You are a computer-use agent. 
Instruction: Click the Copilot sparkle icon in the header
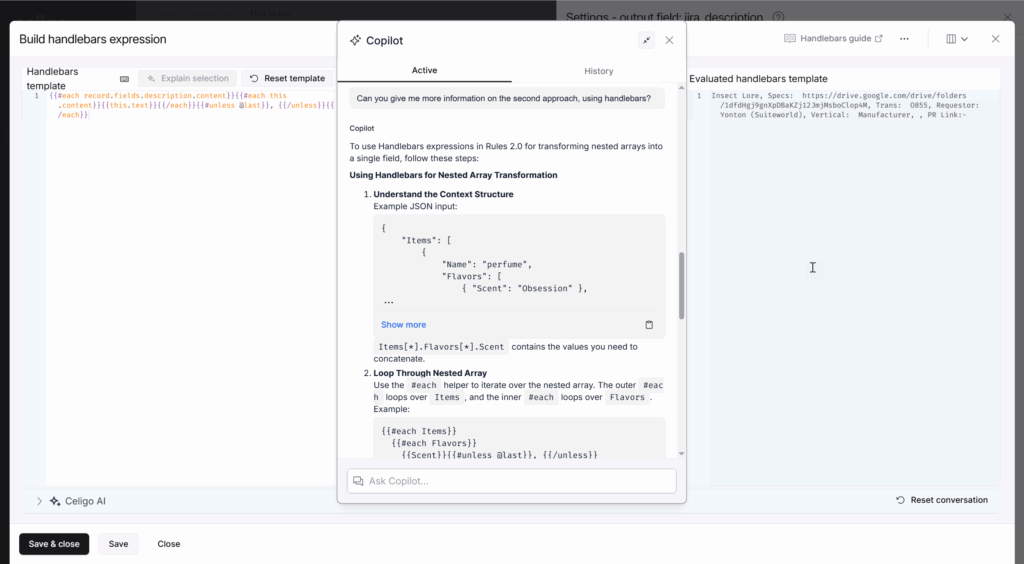355,41
